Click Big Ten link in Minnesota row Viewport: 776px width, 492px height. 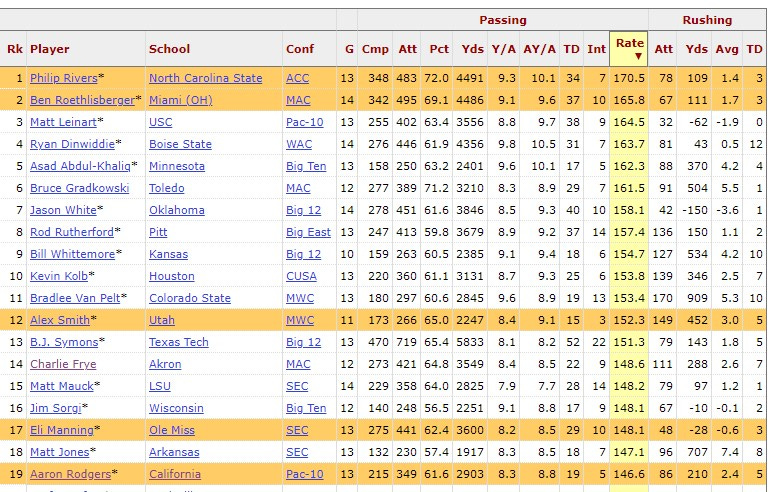coord(306,166)
